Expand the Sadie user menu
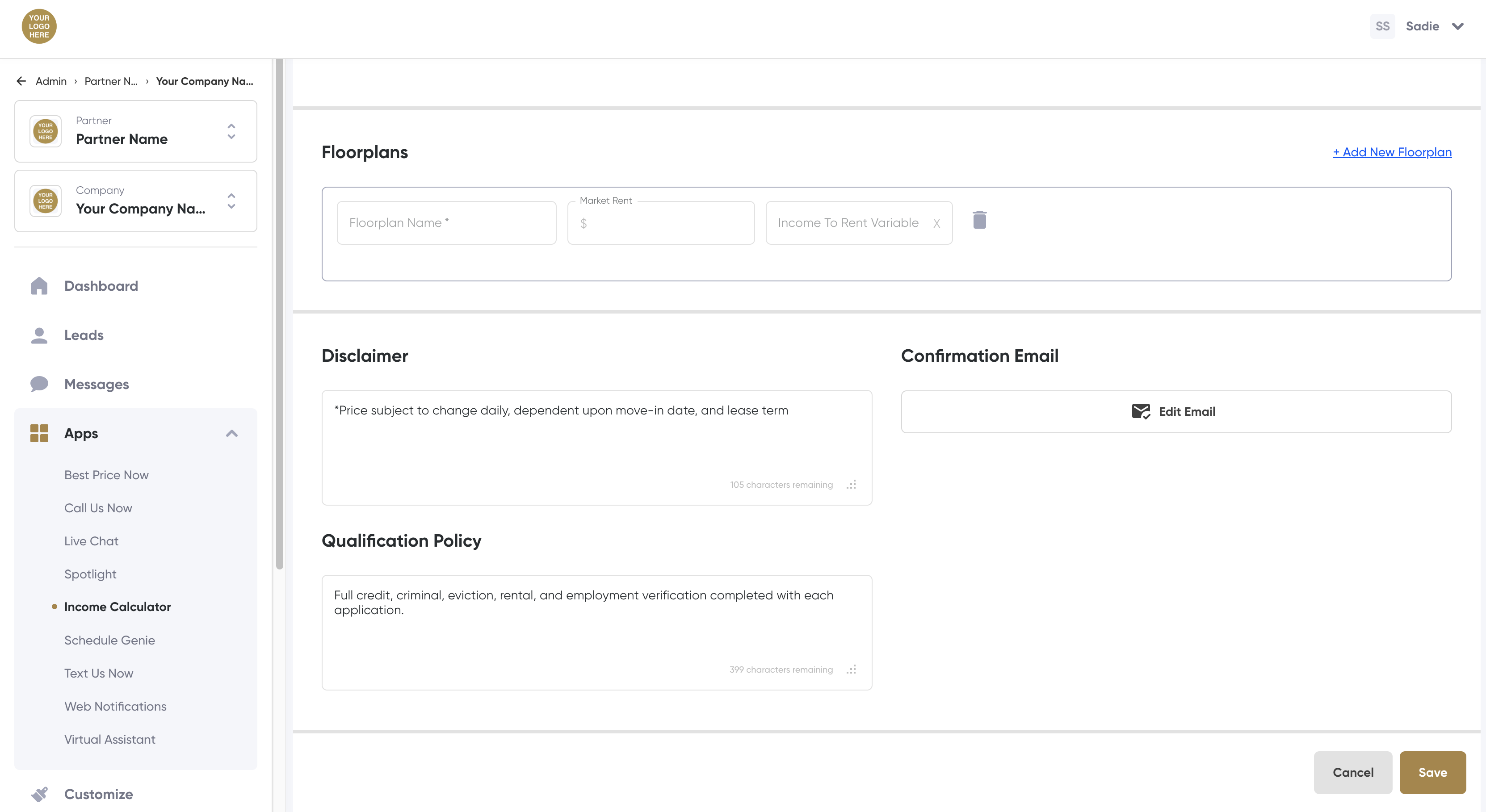Viewport: 1486px width, 812px height. click(x=1457, y=26)
